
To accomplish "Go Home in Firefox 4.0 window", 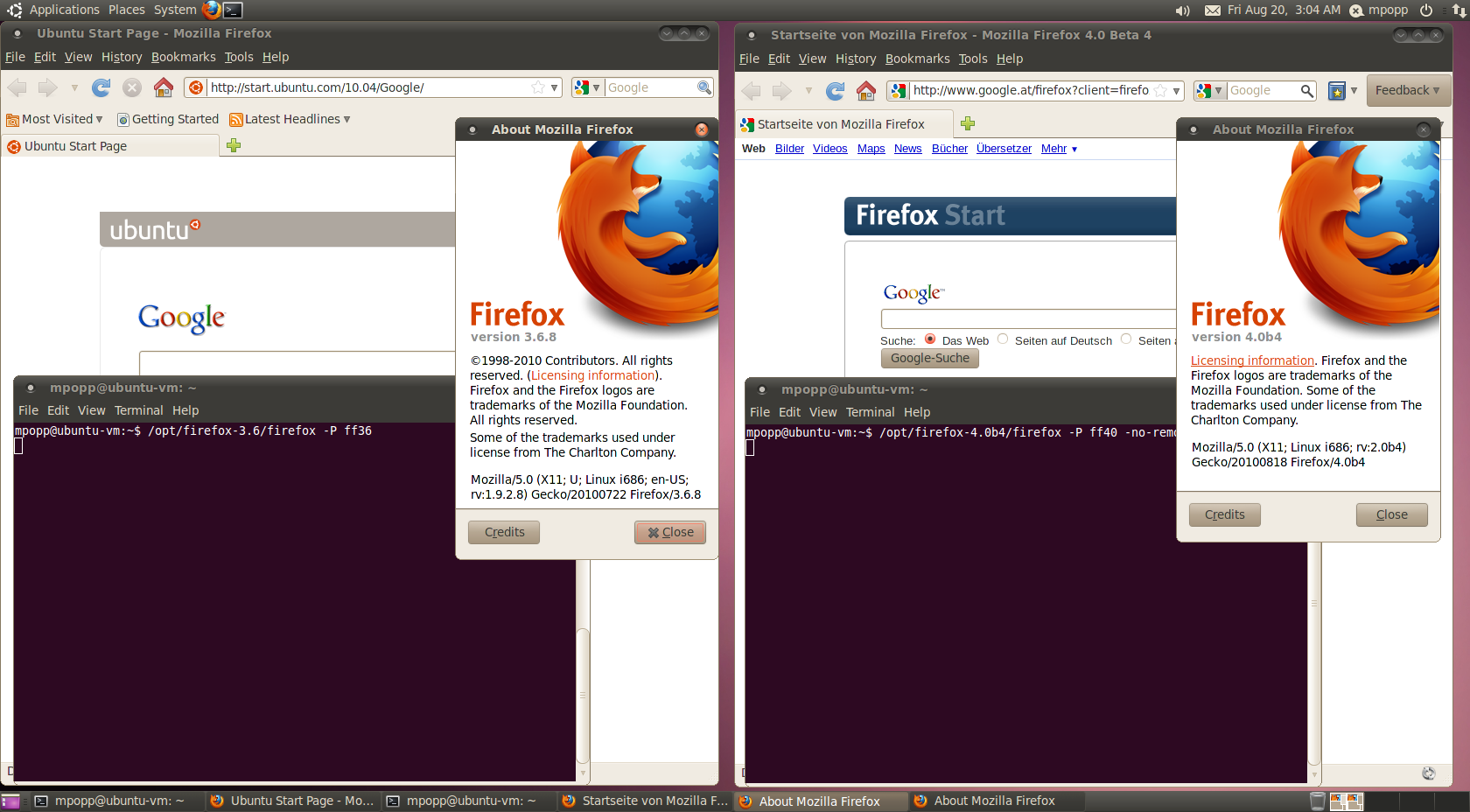I will (x=866, y=90).
